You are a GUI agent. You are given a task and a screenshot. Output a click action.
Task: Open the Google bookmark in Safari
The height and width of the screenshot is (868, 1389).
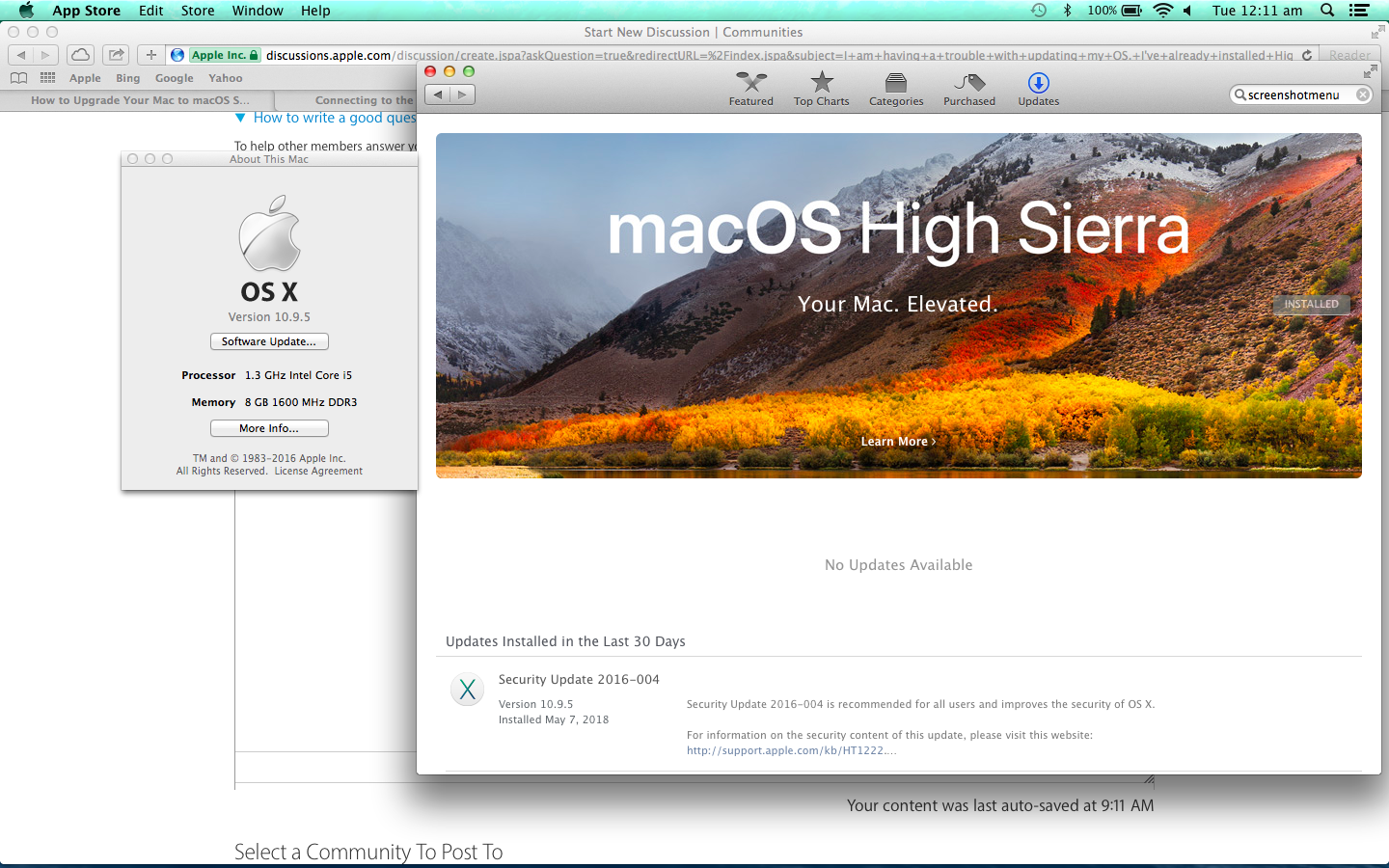click(x=174, y=78)
